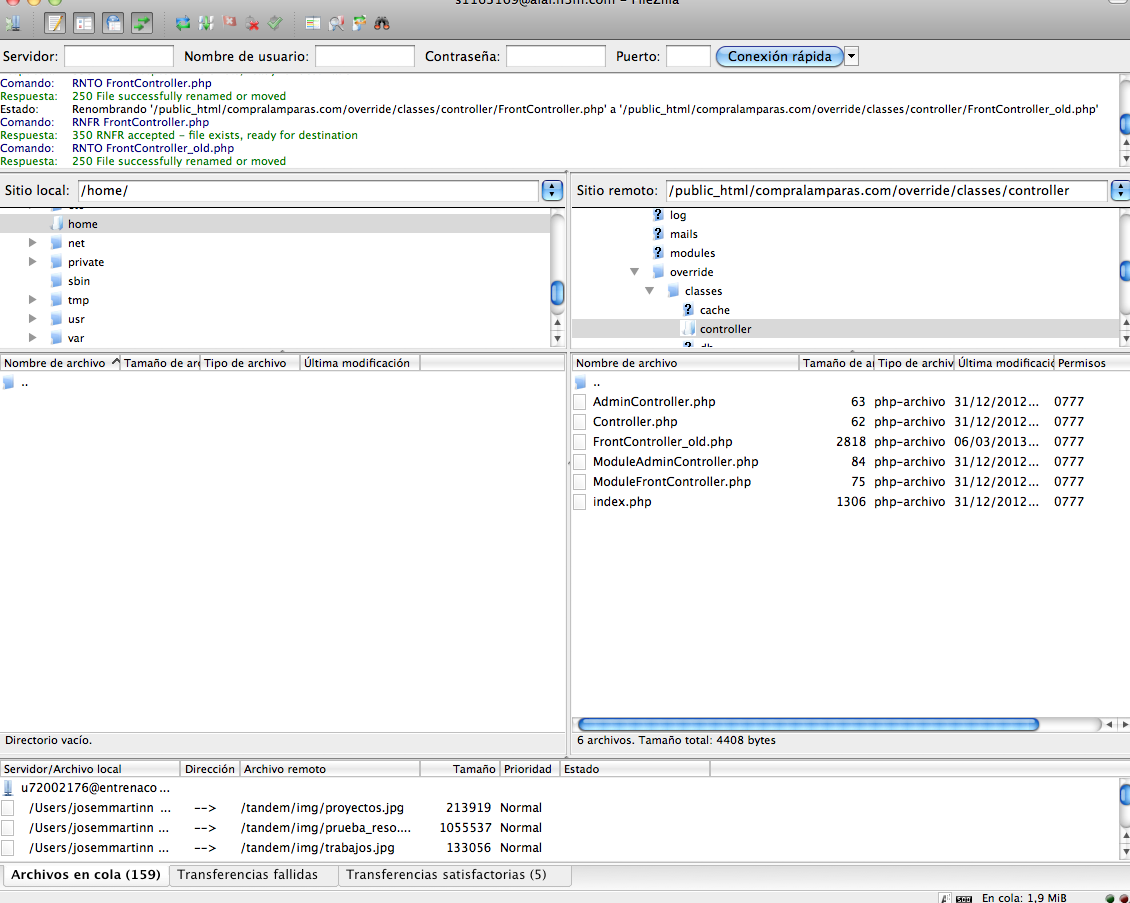Click the reconnect green checkmark icon
Image resolution: width=1130 pixels, height=903 pixels.
click(276, 22)
